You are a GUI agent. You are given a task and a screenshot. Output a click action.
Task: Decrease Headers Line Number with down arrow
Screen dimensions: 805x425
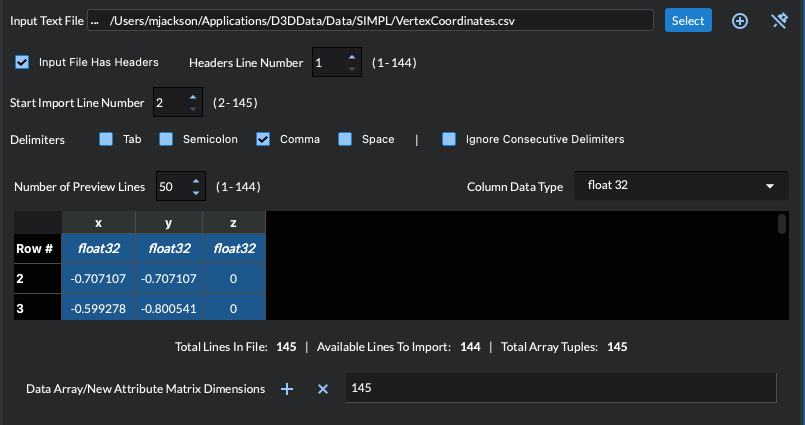(x=352, y=68)
